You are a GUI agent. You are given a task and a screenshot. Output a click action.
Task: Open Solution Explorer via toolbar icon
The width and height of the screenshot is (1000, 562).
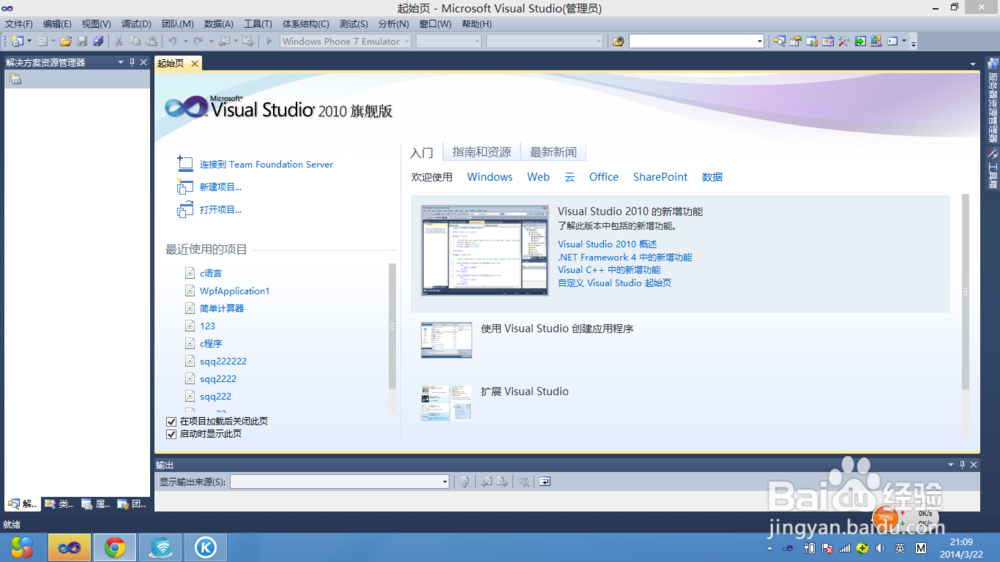[x=779, y=41]
